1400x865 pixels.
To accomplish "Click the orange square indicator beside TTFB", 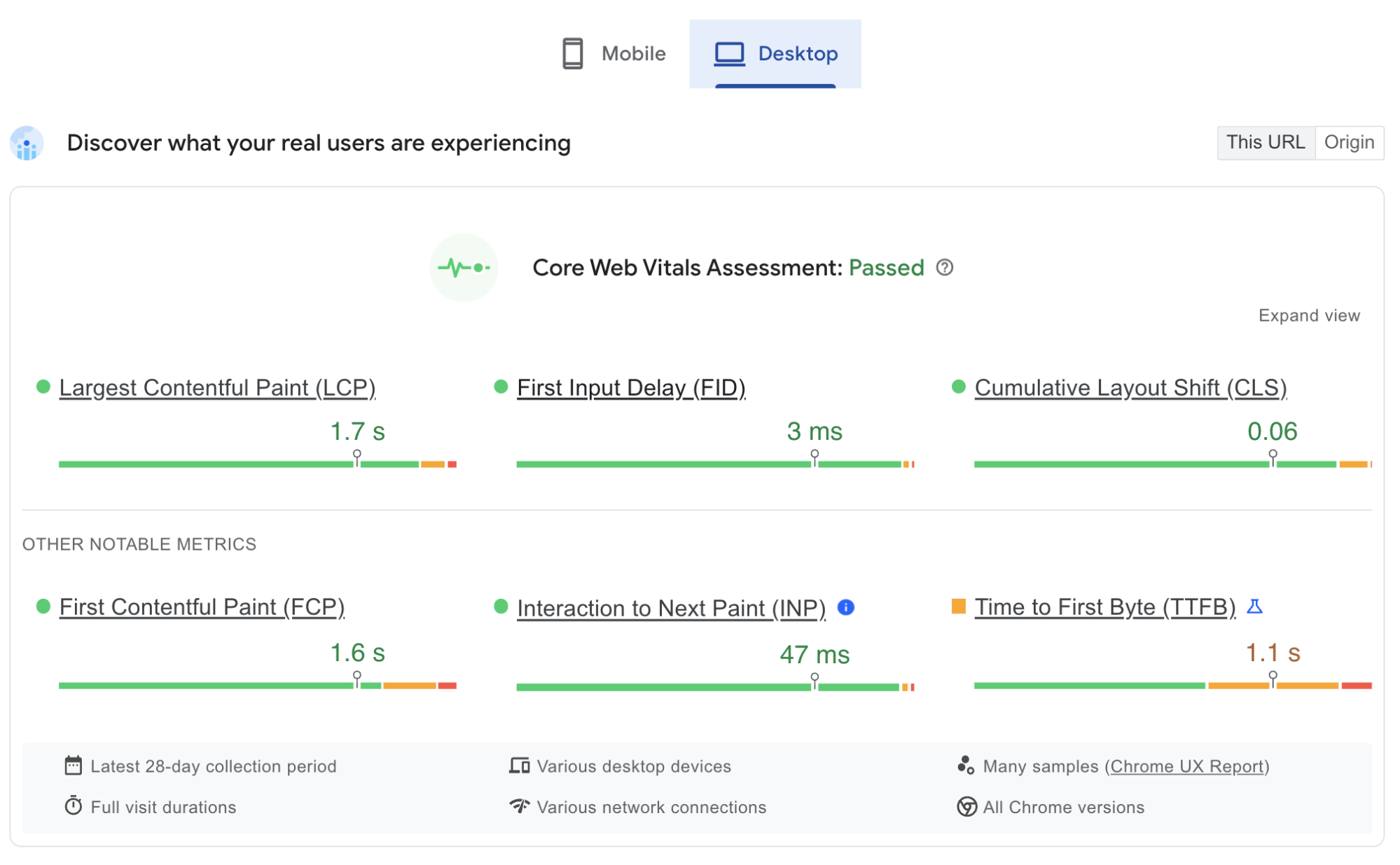I will pyautogui.click(x=959, y=604).
